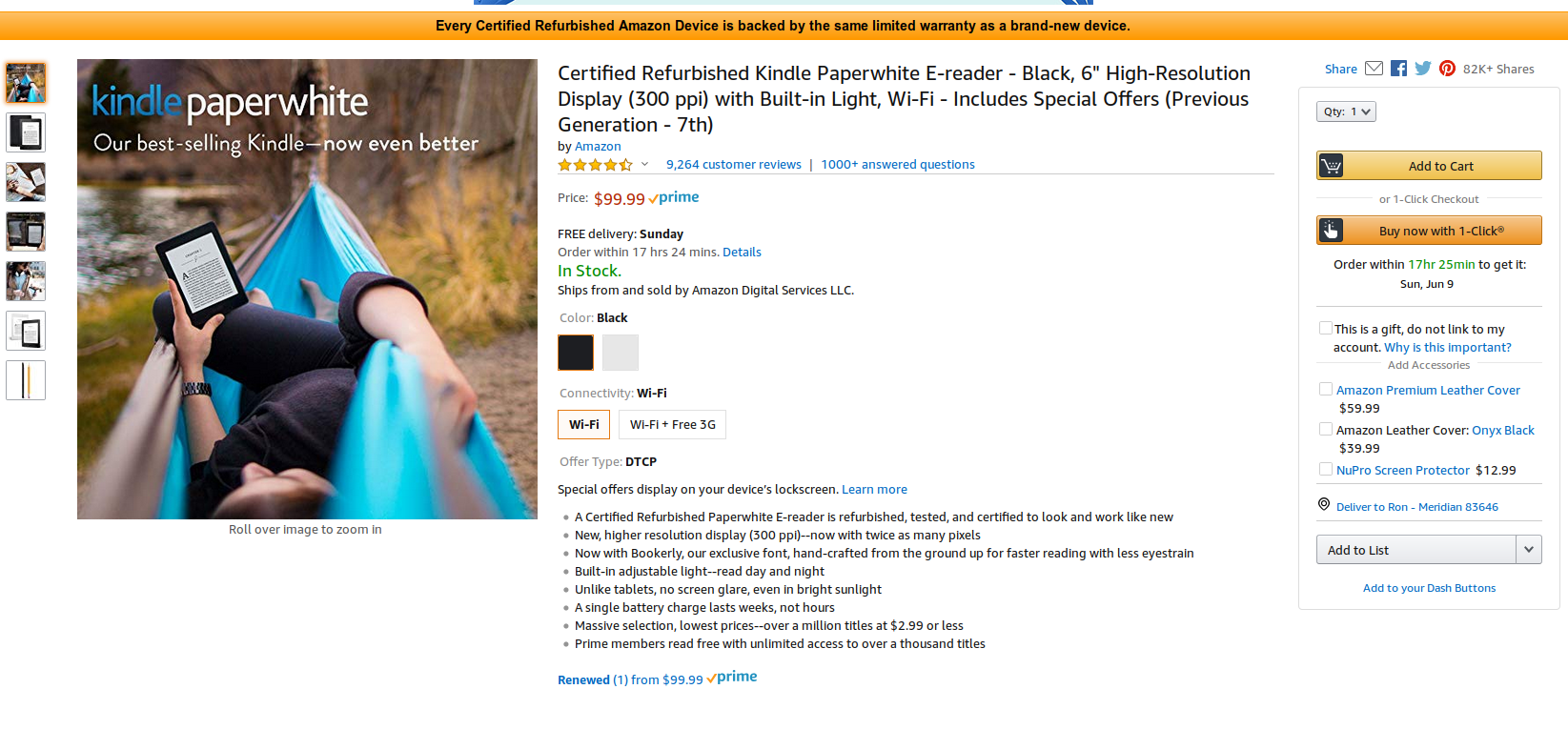Click the 1-Click hand pointer icon
Viewport: 1568px width, 750px height.
click(1332, 231)
